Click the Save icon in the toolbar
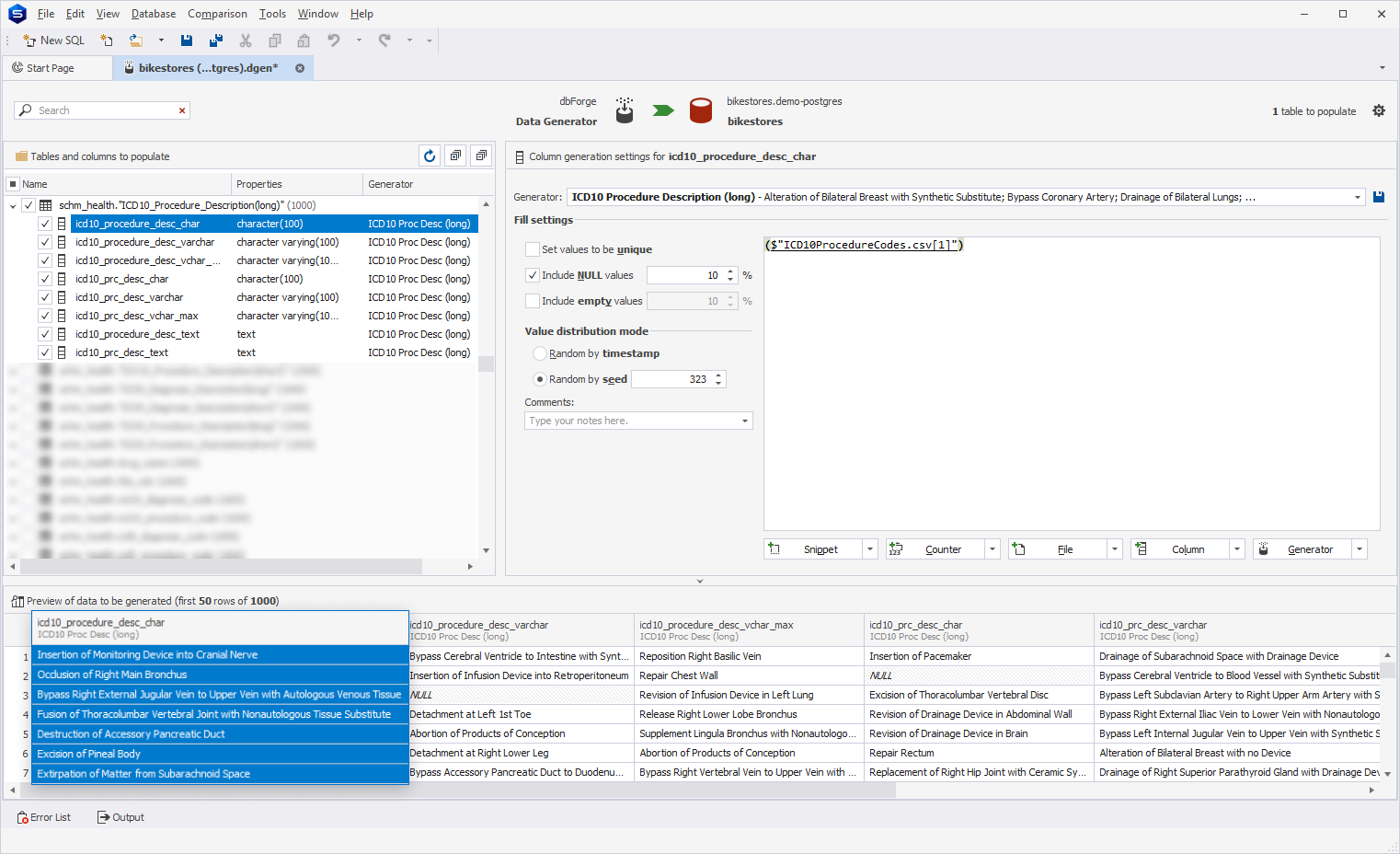 pyautogui.click(x=187, y=40)
